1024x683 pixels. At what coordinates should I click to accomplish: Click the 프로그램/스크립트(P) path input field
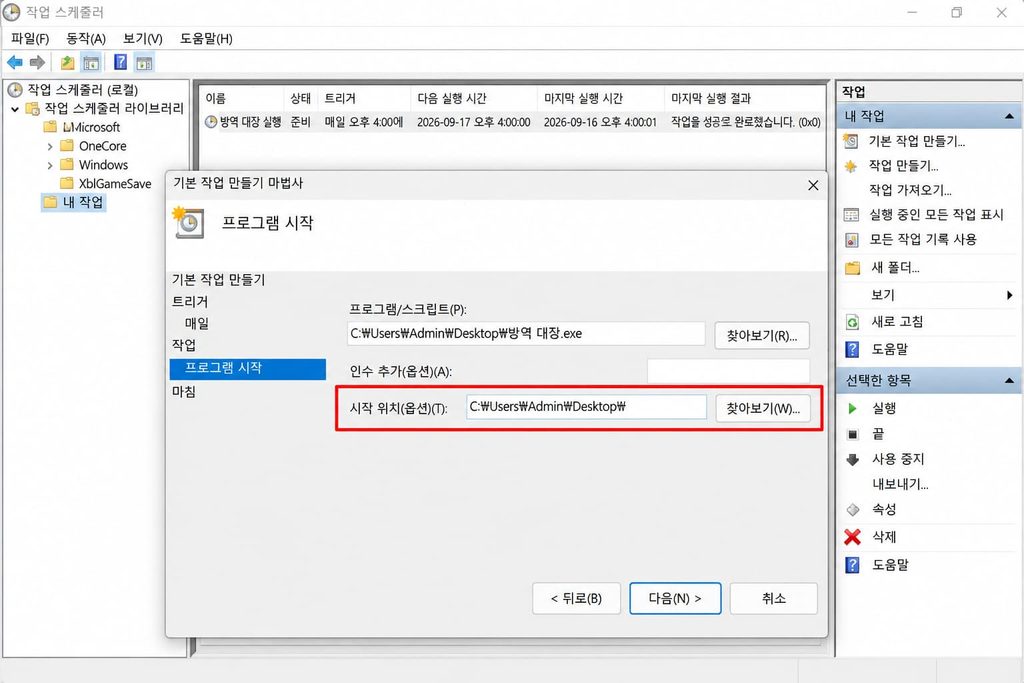[x=526, y=334]
